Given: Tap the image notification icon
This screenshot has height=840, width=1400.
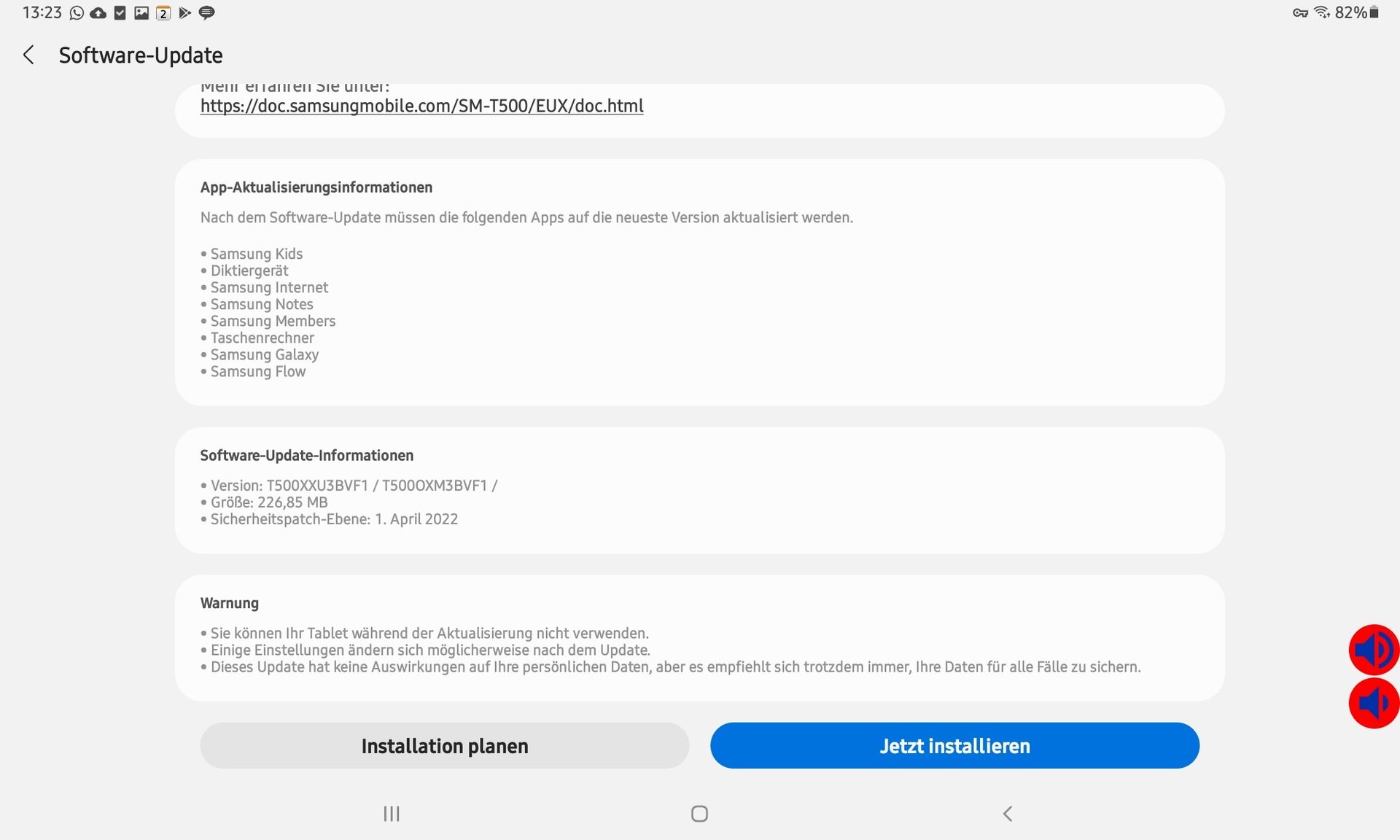Looking at the screenshot, I should pyautogui.click(x=141, y=13).
